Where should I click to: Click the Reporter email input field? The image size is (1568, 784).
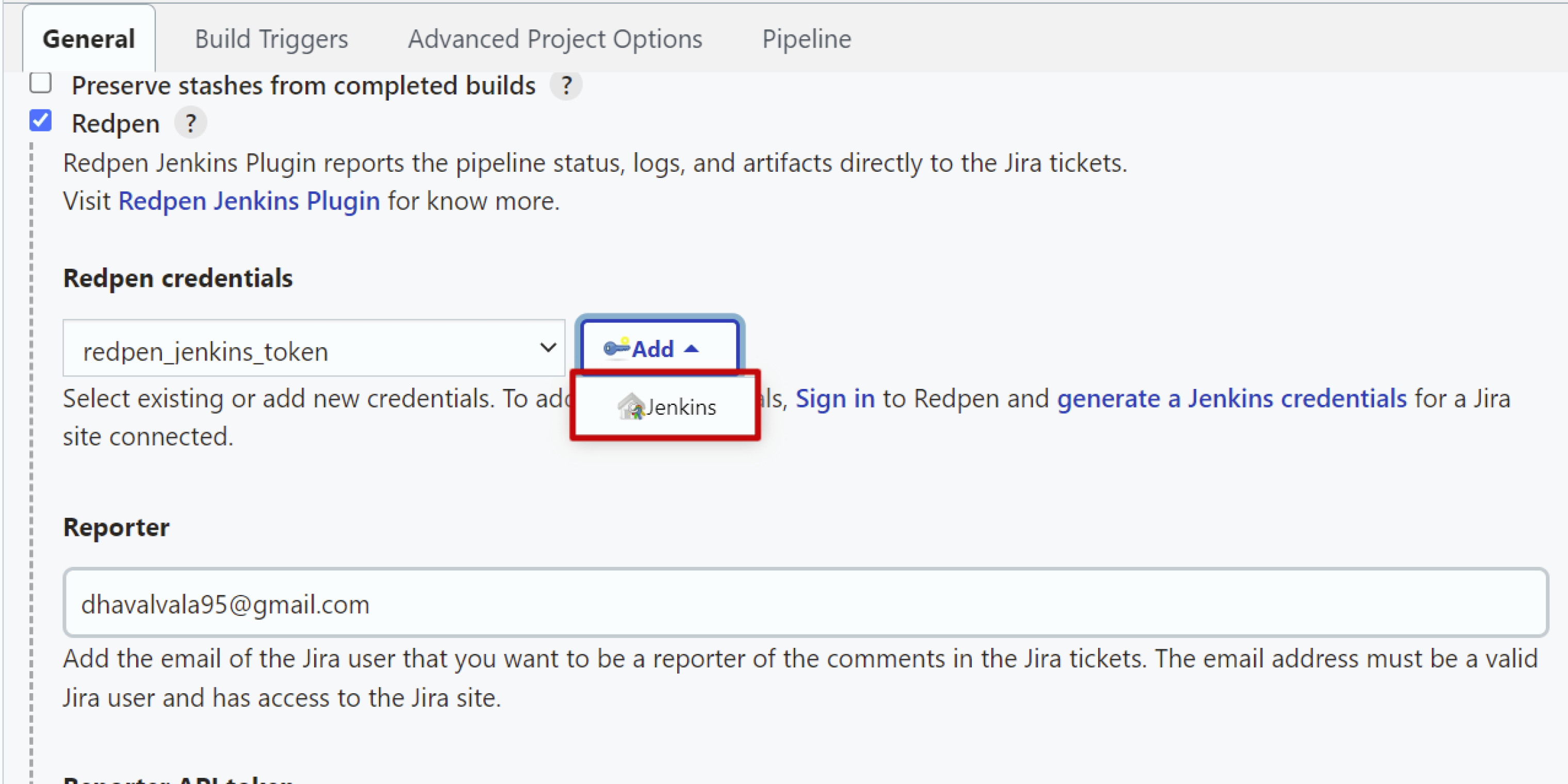[806, 602]
